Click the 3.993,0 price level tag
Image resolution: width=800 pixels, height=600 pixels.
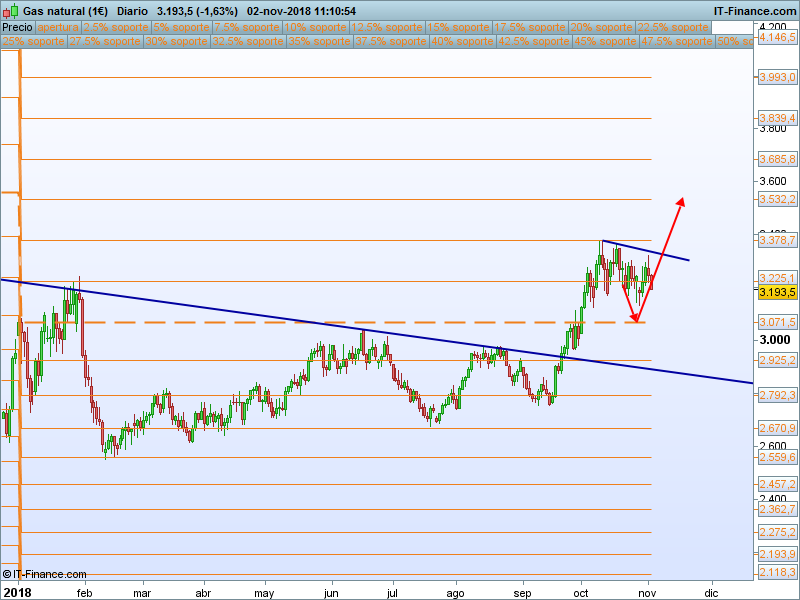[777, 77]
